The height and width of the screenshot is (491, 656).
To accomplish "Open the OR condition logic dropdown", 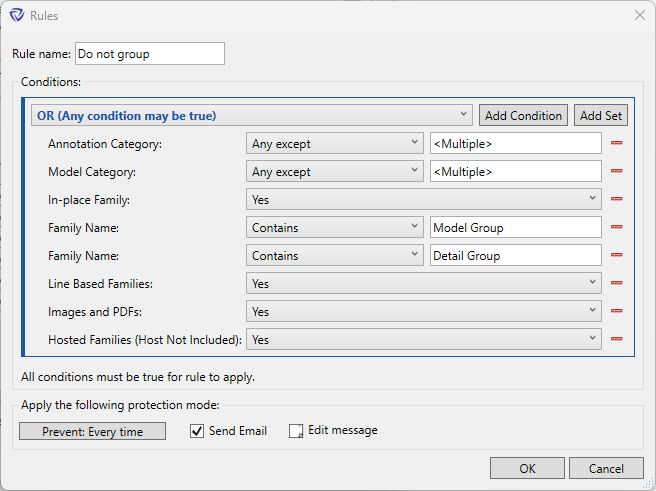I will 252,115.
